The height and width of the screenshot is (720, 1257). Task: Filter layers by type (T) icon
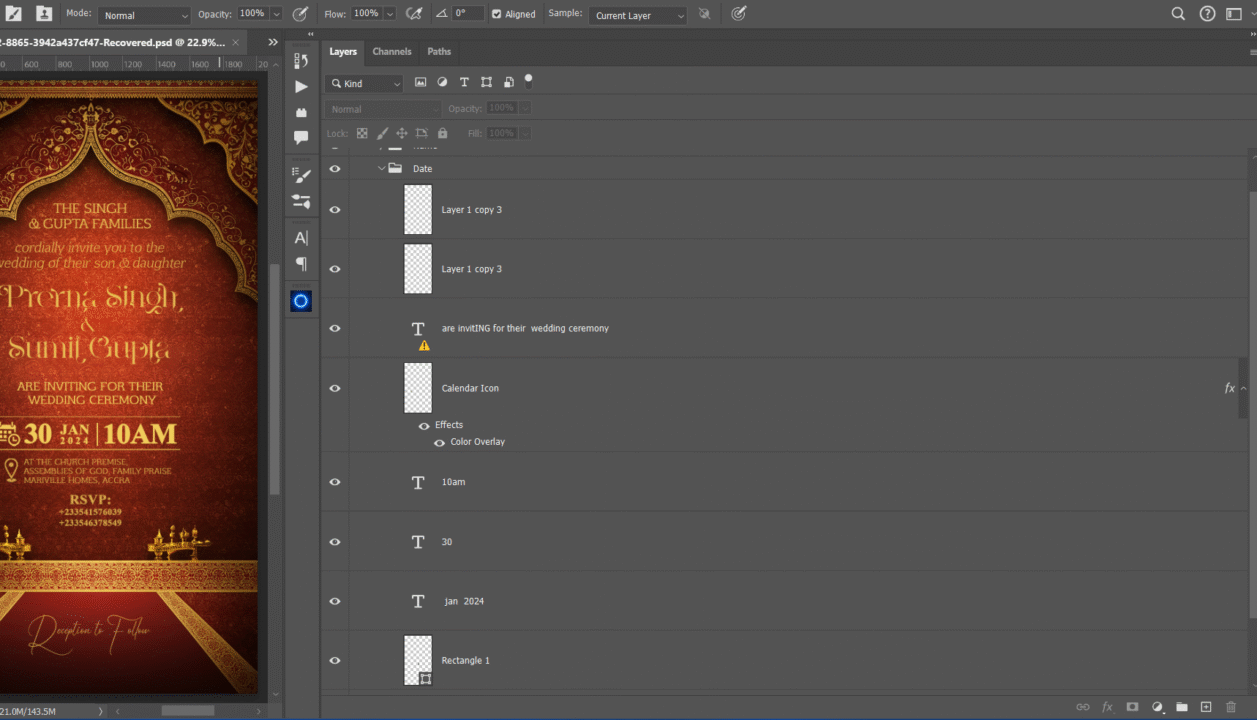pyautogui.click(x=464, y=83)
